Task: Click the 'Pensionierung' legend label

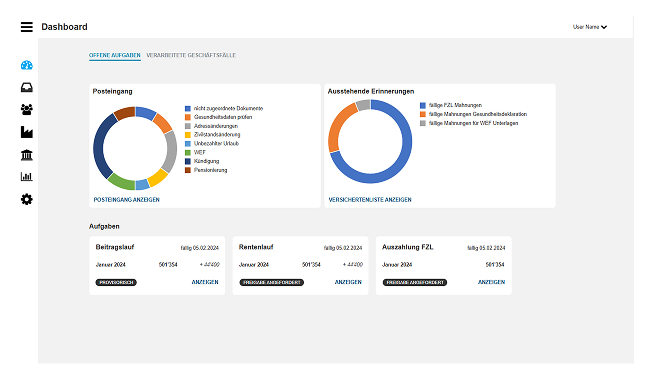Action: click(x=211, y=170)
